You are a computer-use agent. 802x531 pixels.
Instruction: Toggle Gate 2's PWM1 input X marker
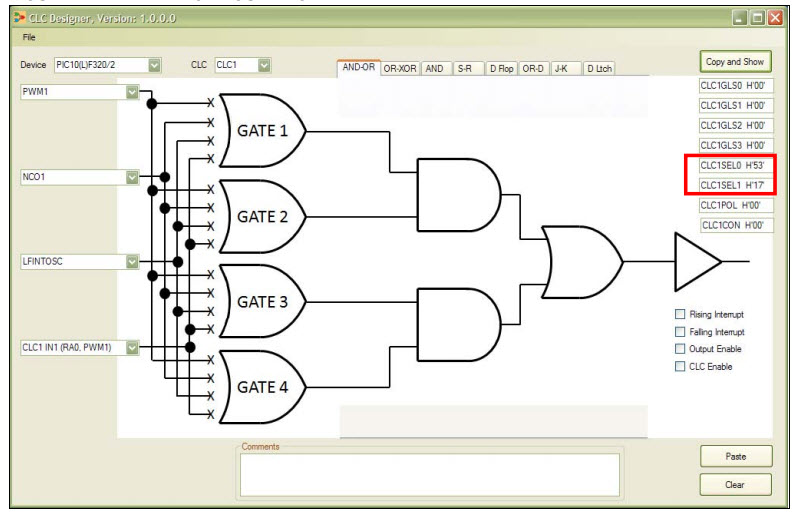pyautogui.click(x=210, y=190)
